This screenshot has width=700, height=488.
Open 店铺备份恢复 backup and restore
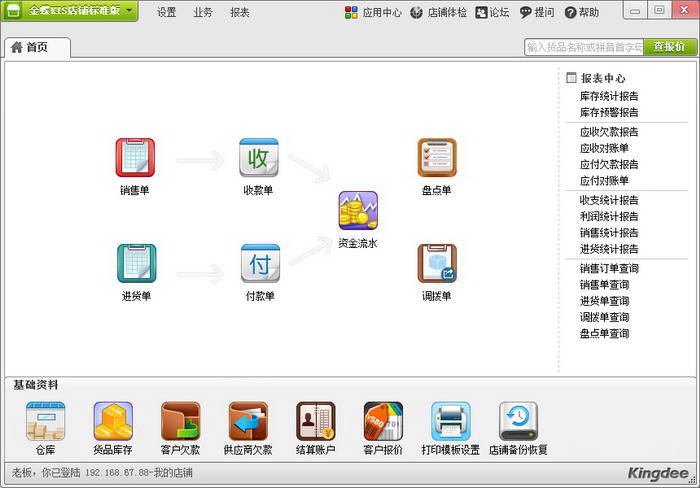[x=518, y=422]
